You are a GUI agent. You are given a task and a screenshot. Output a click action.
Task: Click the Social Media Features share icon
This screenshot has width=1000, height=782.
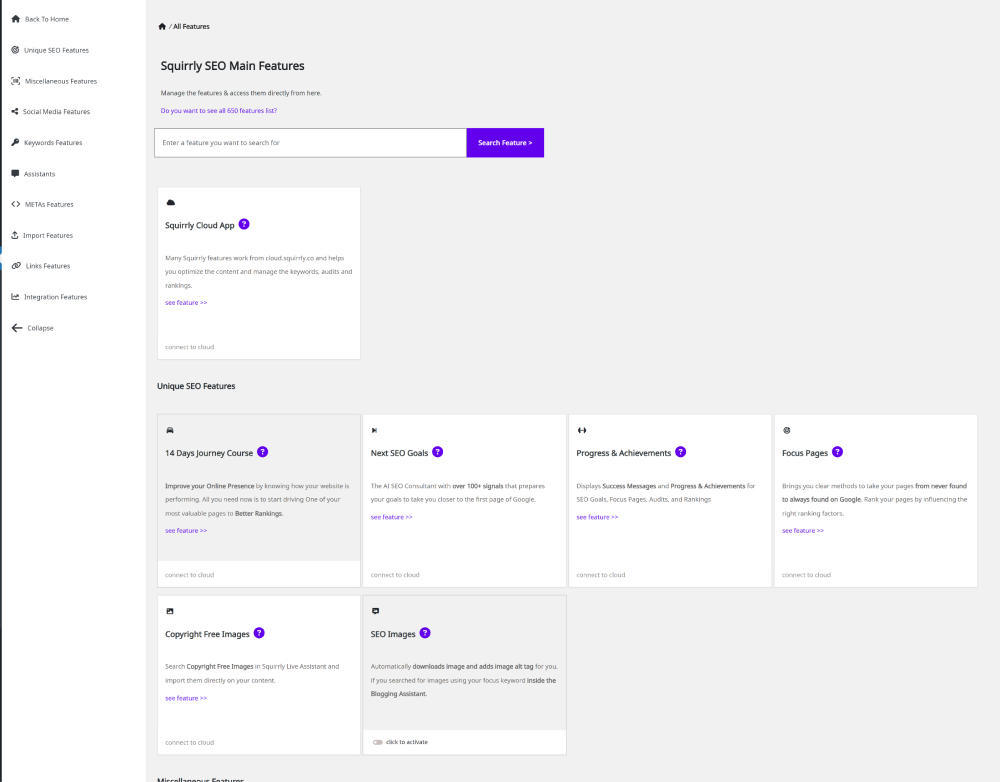[15, 112]
